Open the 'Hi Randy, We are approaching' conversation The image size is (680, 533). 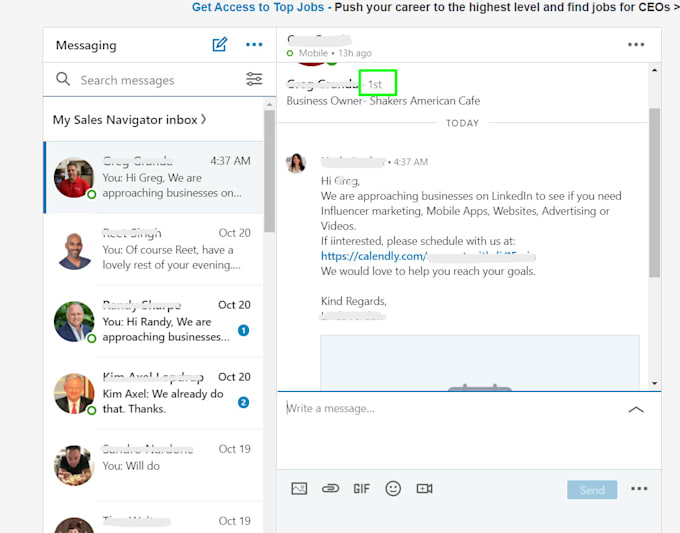point(154,322)
